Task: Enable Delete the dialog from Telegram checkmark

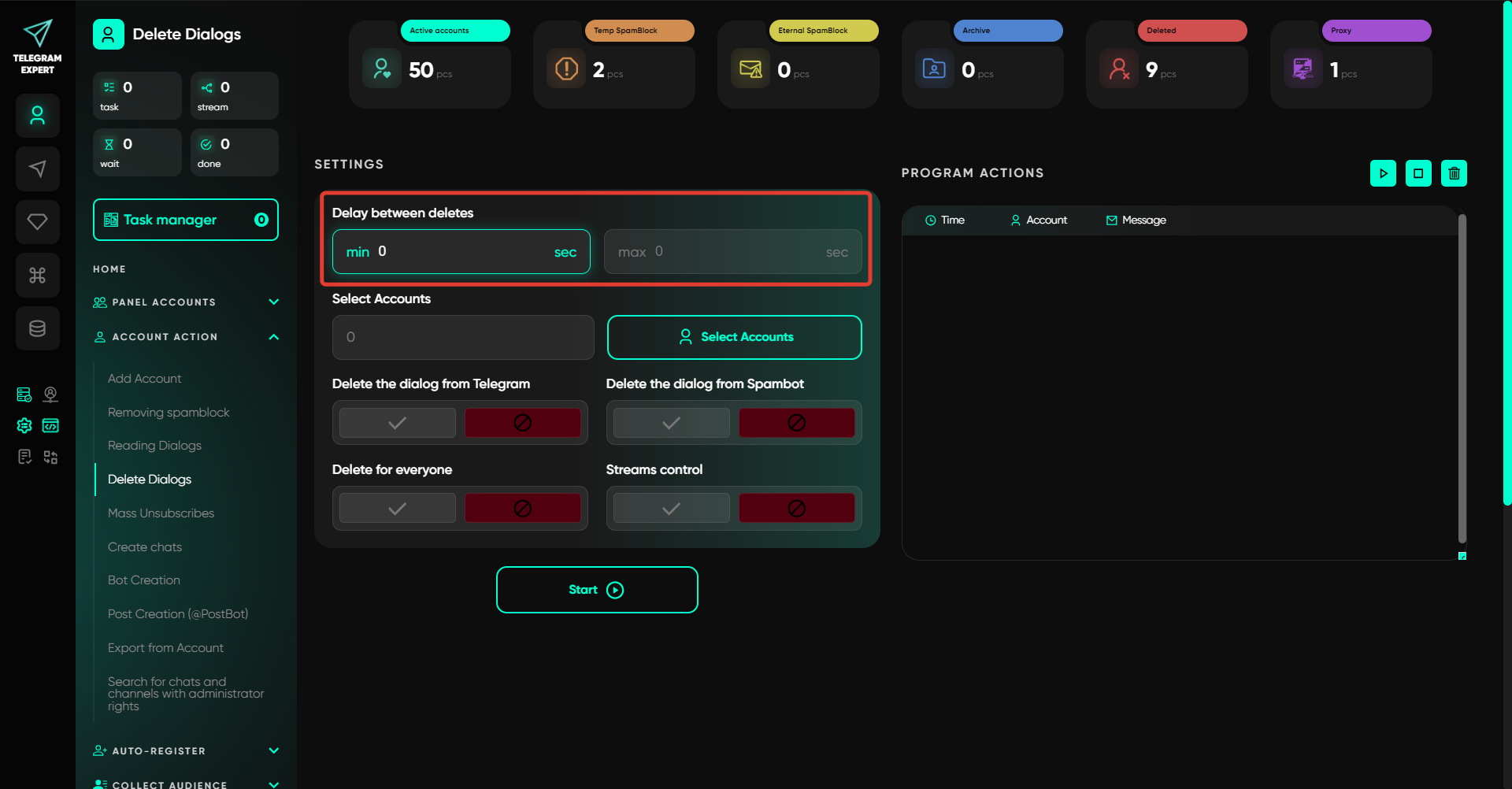Action: [398, 423]
